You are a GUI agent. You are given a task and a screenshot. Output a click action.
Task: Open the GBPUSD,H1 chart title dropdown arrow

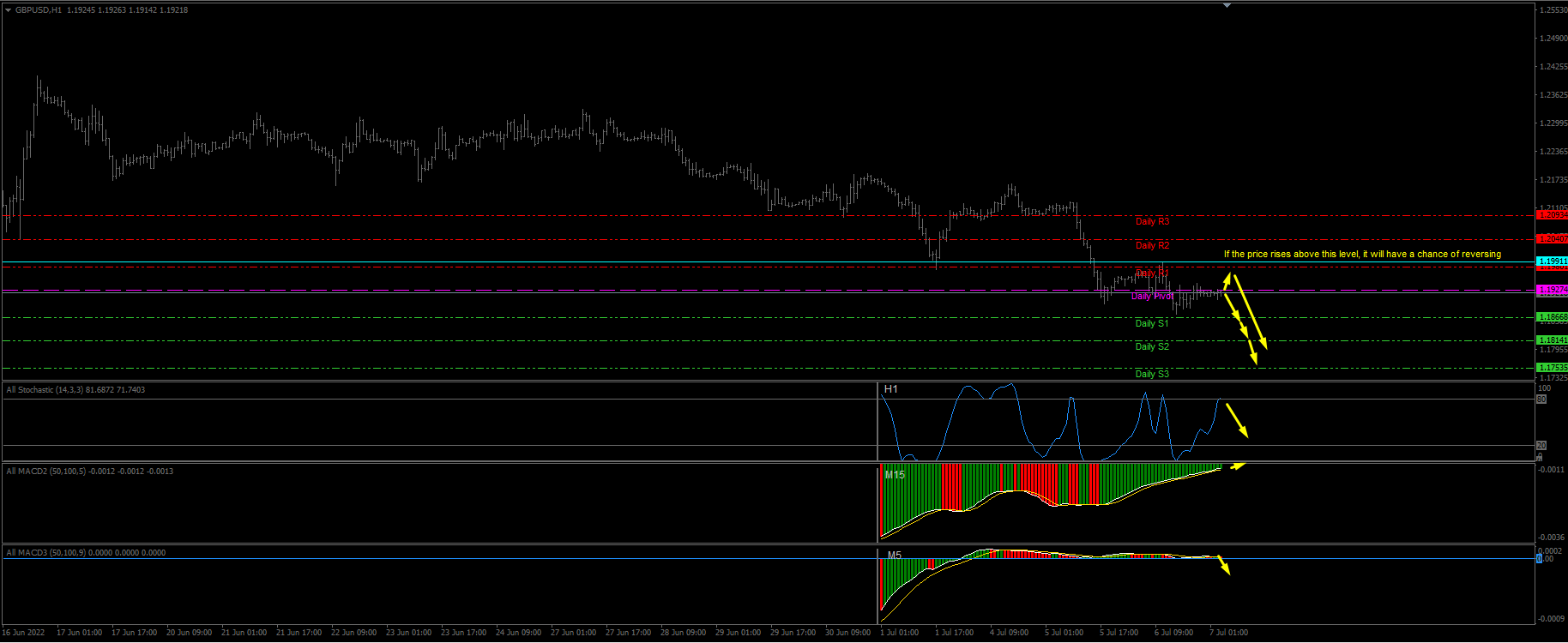coord(8,10)
